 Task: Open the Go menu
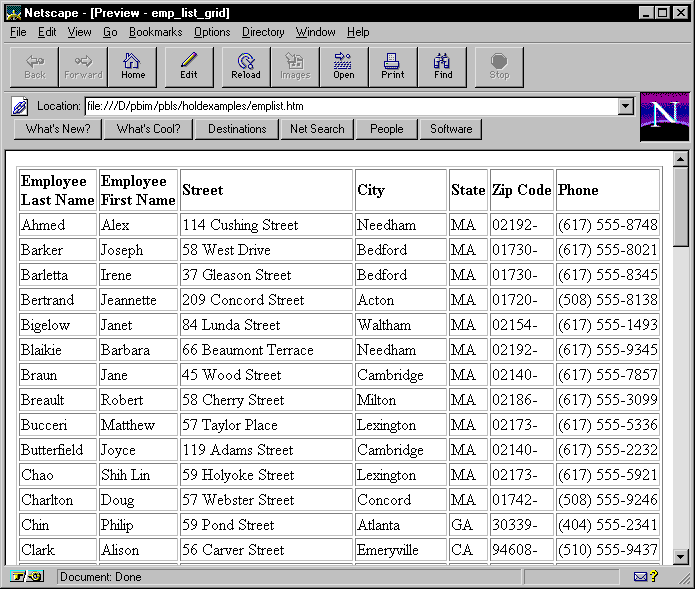(110, 32)
